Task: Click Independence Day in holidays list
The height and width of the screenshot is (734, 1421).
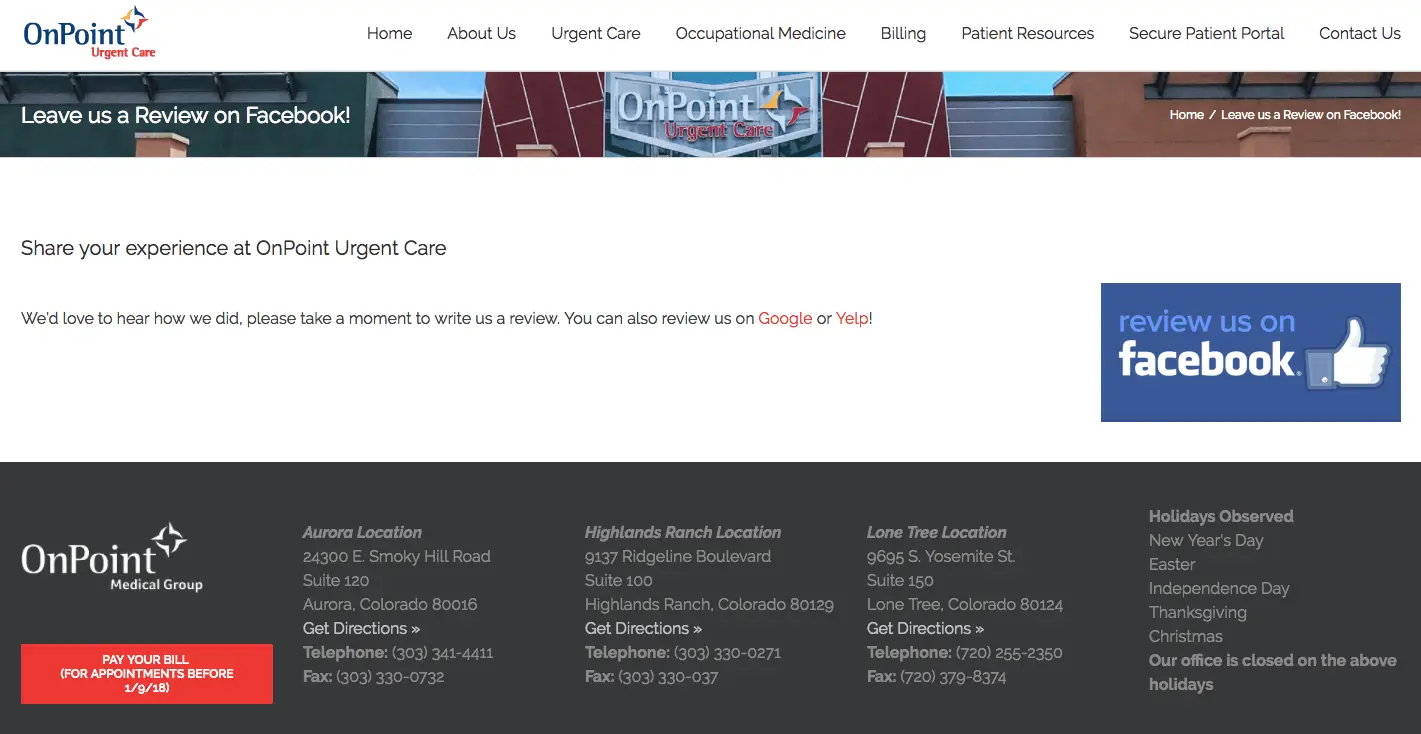Action: coord(1219,588)
